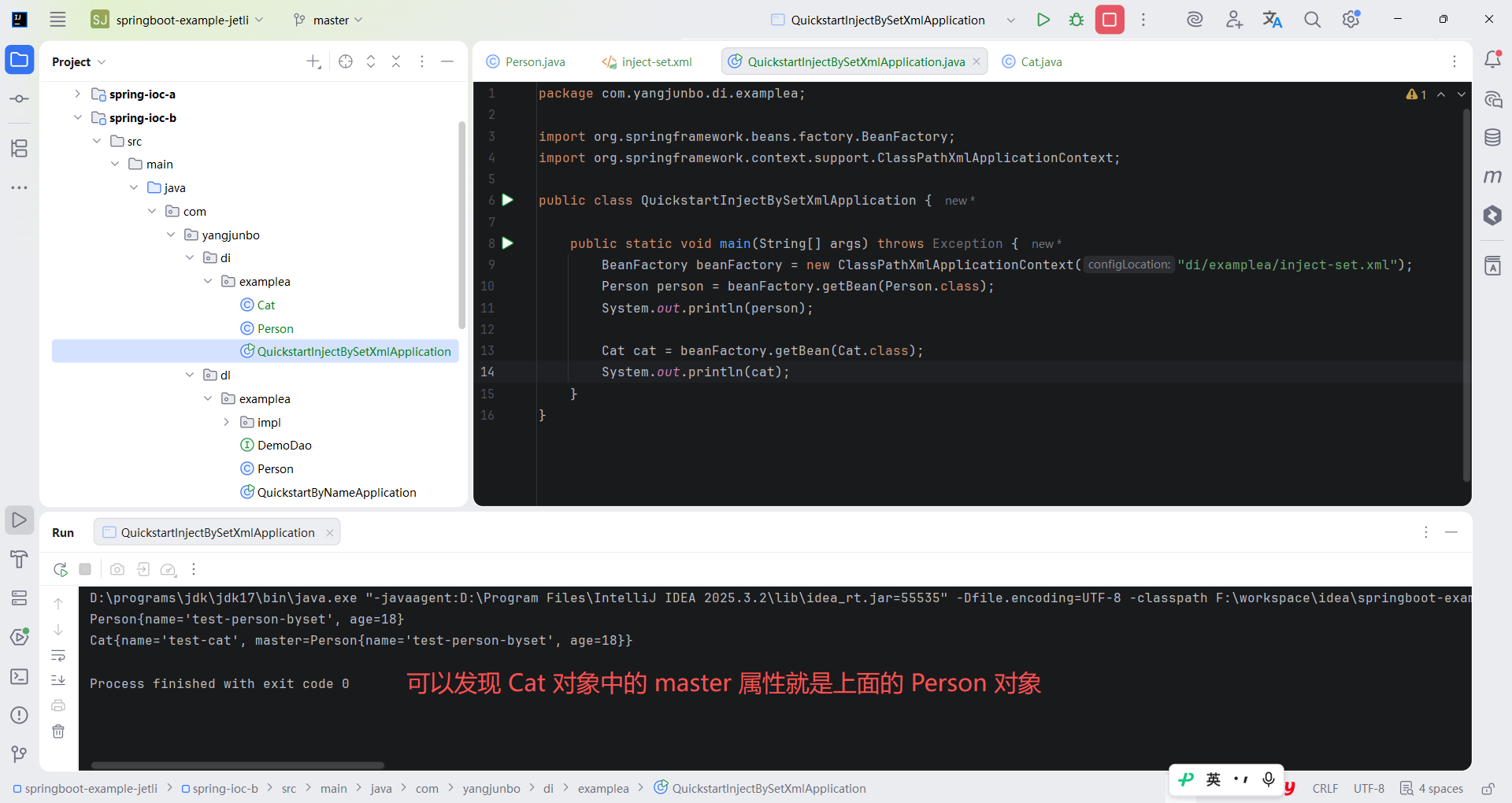Open Problems tool window
Viewport: 1512px width, 803px height.
point(20,715)
